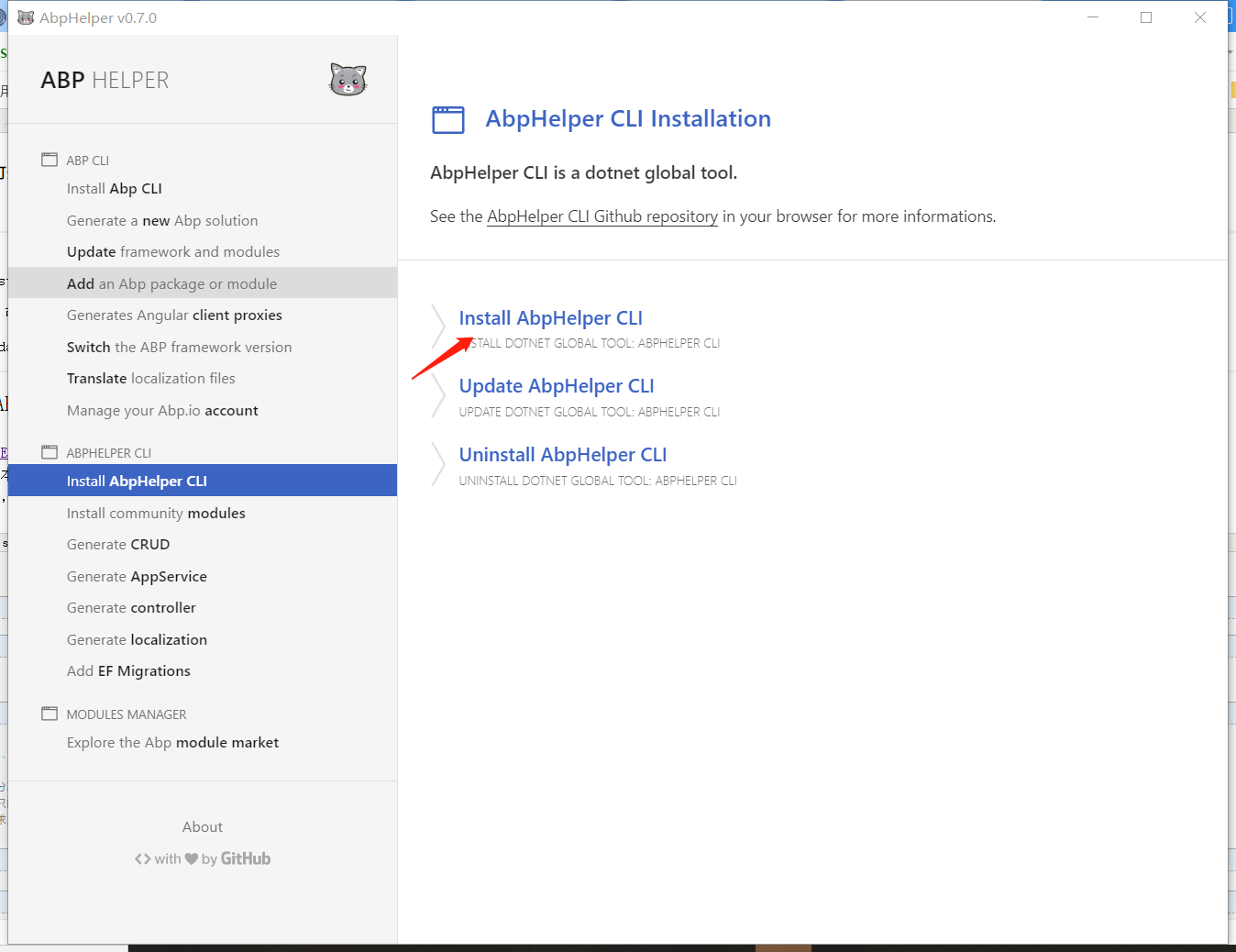The image size is (1236, 952).
Task: Click the ABP CLI section header
Action: click(87, 161)
